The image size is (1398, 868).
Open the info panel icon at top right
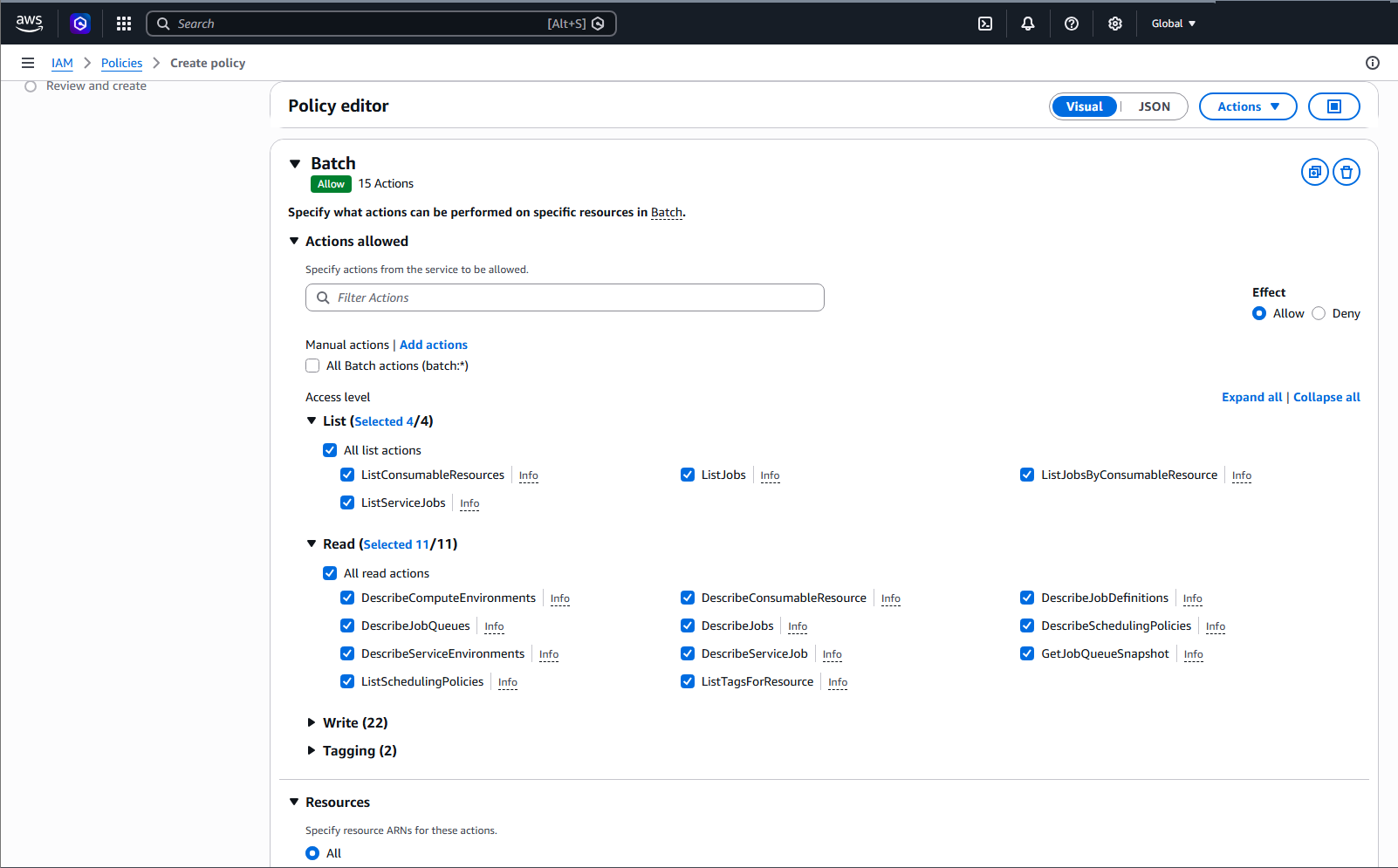(x=1373, y=63)
